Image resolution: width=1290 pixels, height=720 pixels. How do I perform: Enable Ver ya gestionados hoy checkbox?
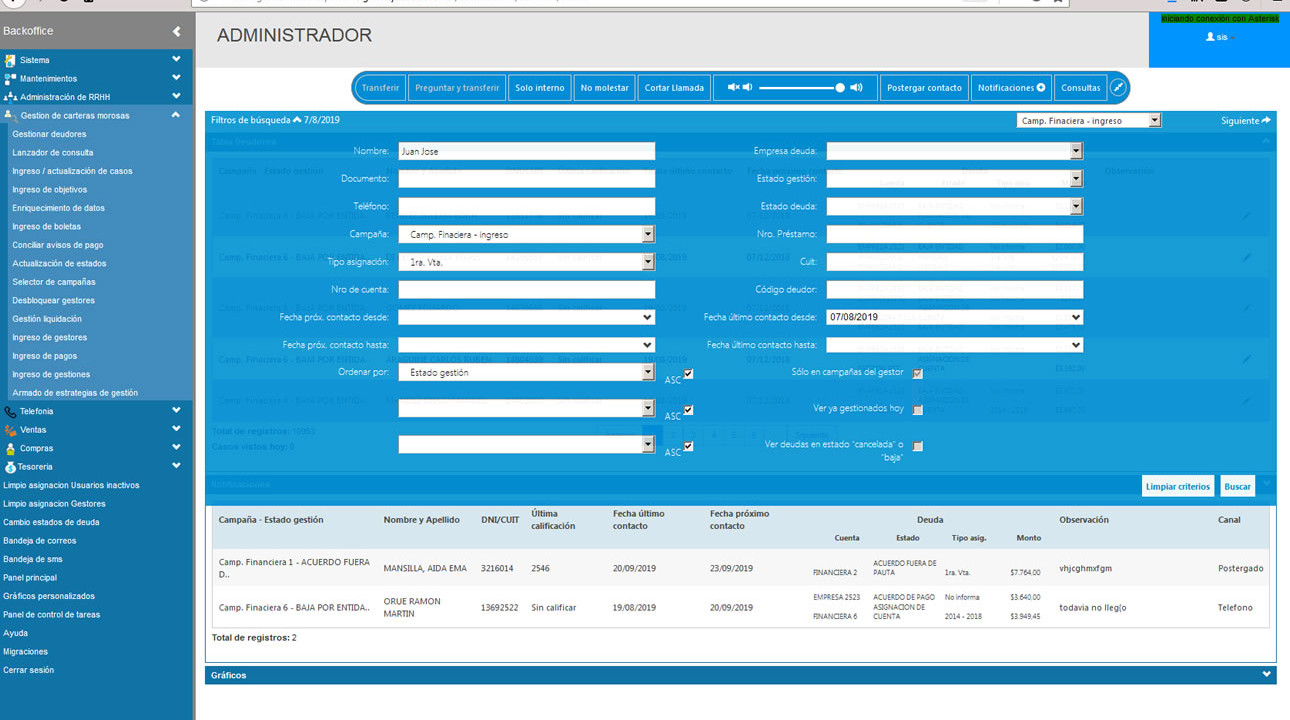(918, 410)
